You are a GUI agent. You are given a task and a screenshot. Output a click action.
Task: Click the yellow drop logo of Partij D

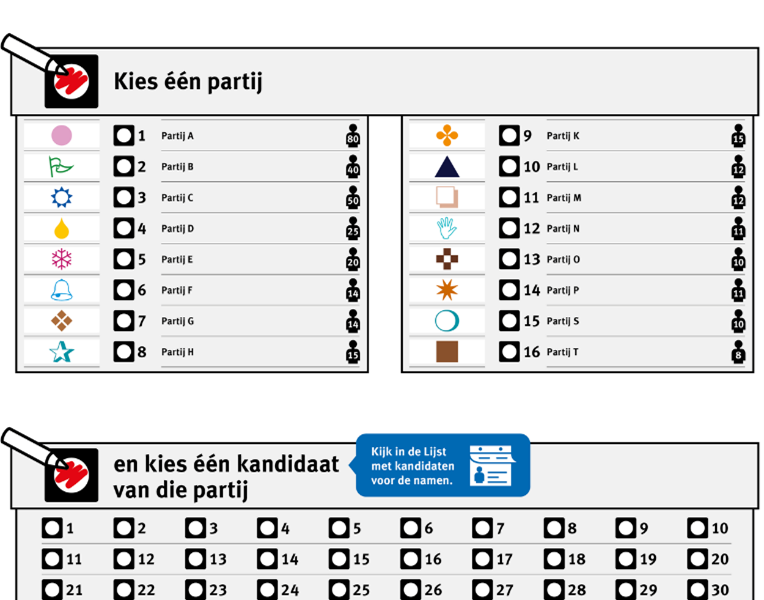tap(61, 229)
